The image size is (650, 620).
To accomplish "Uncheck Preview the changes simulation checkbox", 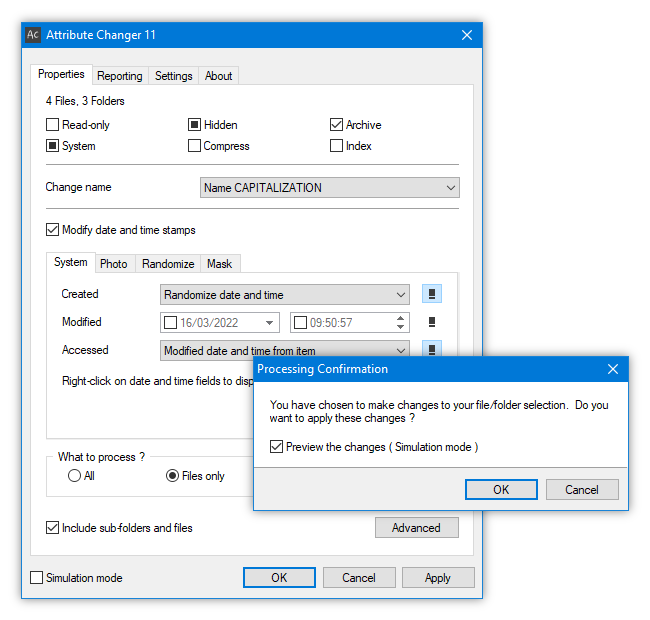I will coord(276,447).
